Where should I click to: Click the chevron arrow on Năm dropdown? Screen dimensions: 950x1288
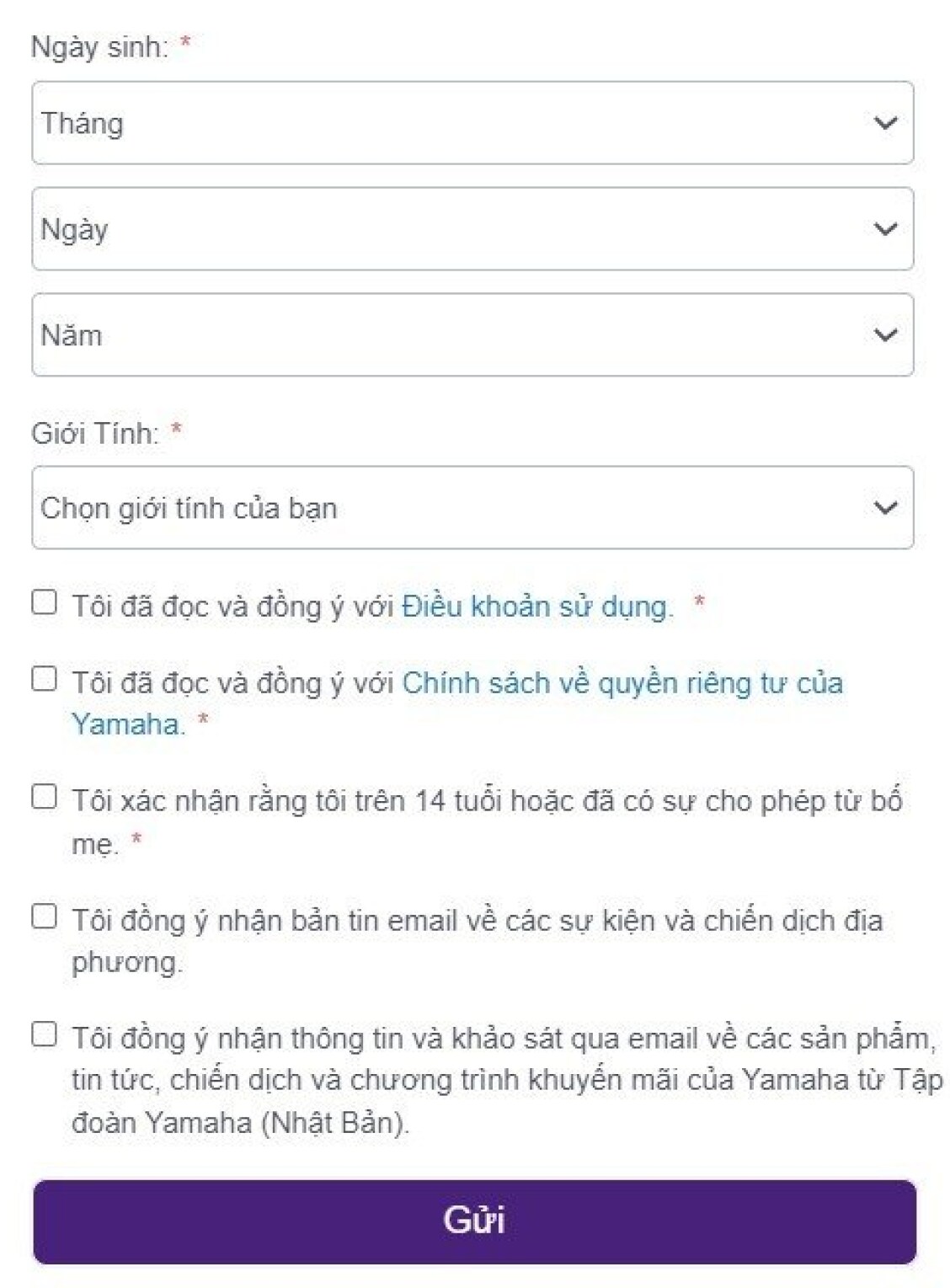coord(885,335)
